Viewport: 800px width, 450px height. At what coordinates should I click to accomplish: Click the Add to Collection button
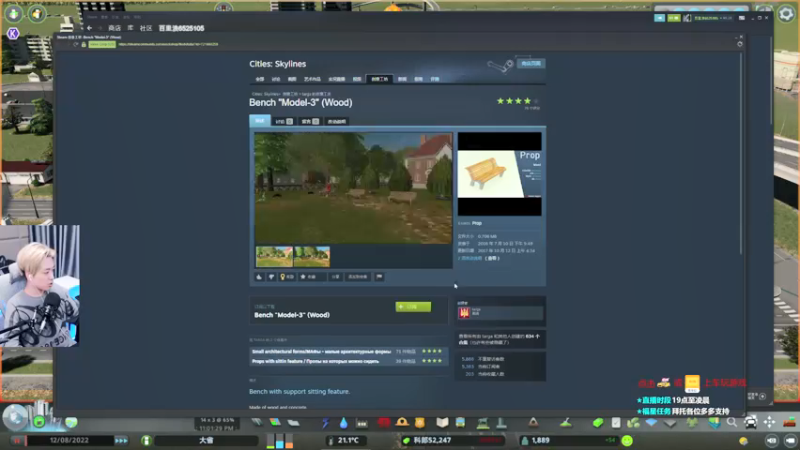[358, 277]
